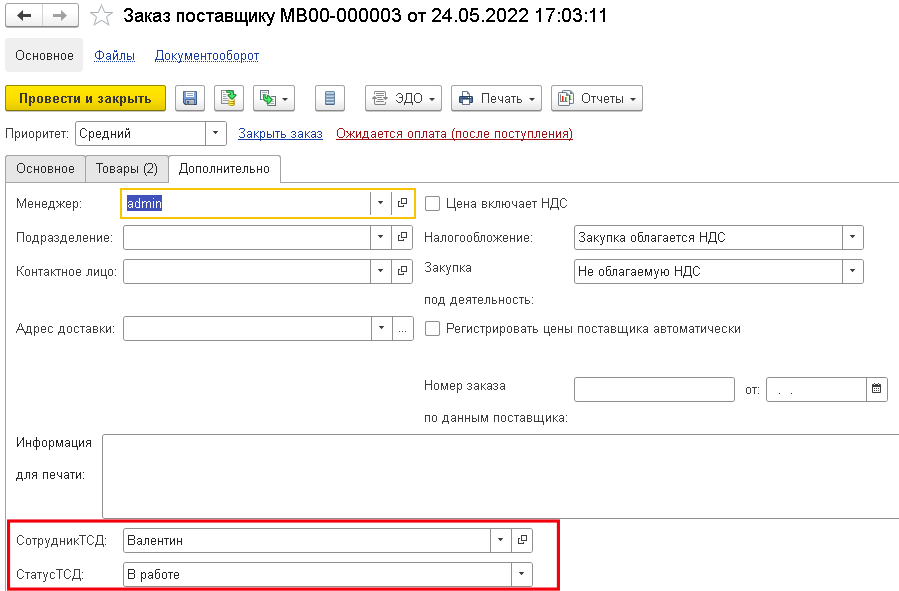
Task: Click the Информация для печати text area
Action: coord(501,476)
